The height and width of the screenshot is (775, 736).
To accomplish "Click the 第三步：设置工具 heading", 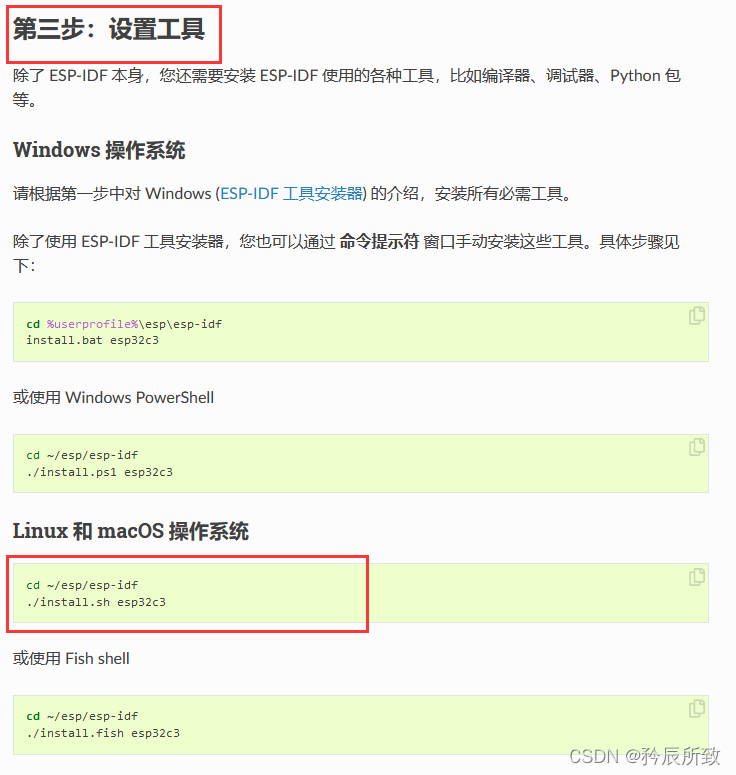I will (x=109, y=29).
